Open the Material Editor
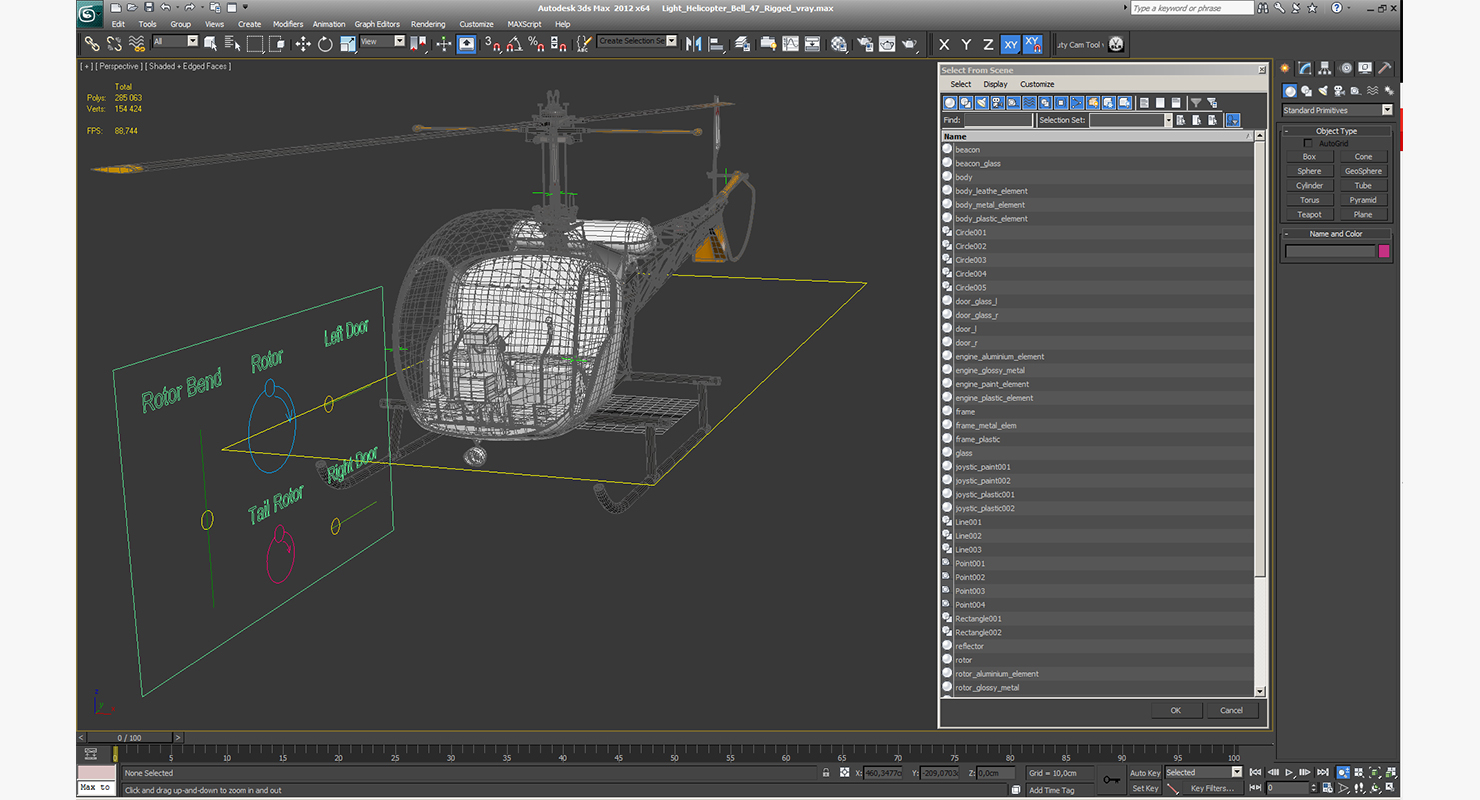The height and width of the screenshot is (800, 1480). [838, 44]
